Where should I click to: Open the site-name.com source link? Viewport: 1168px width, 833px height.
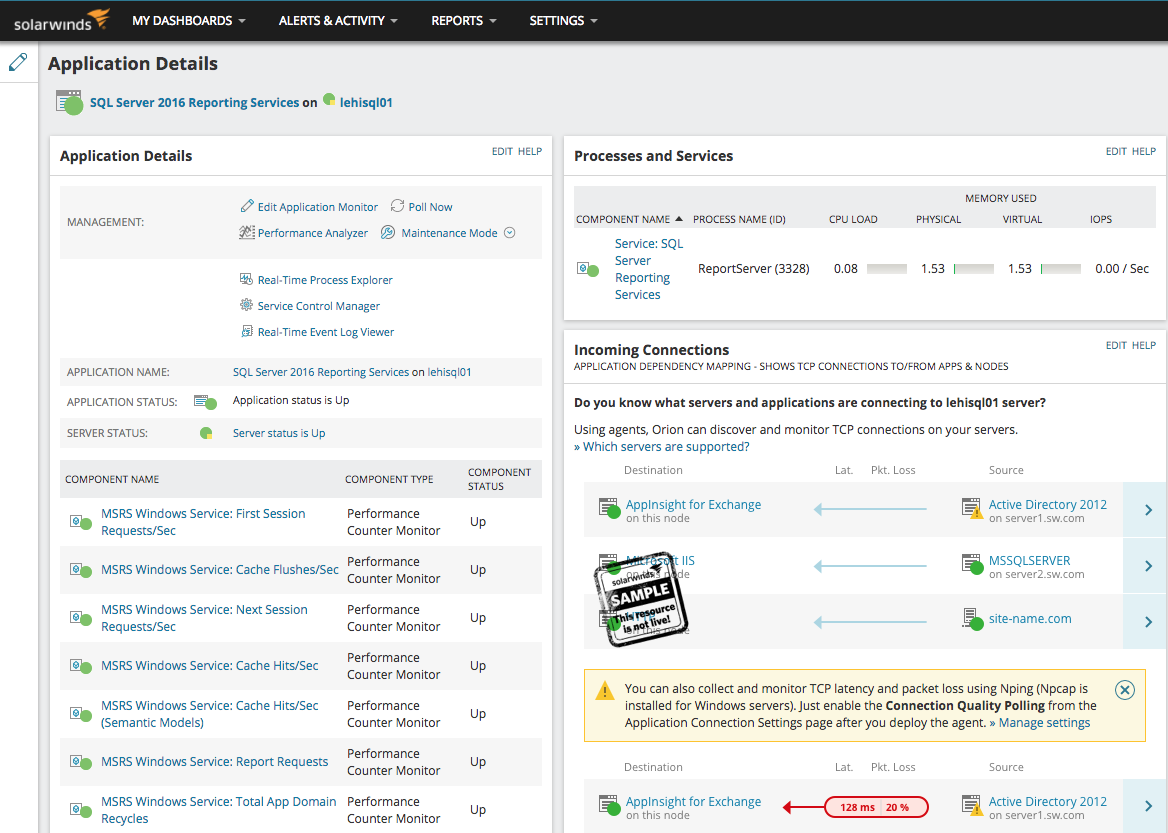(x=1030, y=618)
